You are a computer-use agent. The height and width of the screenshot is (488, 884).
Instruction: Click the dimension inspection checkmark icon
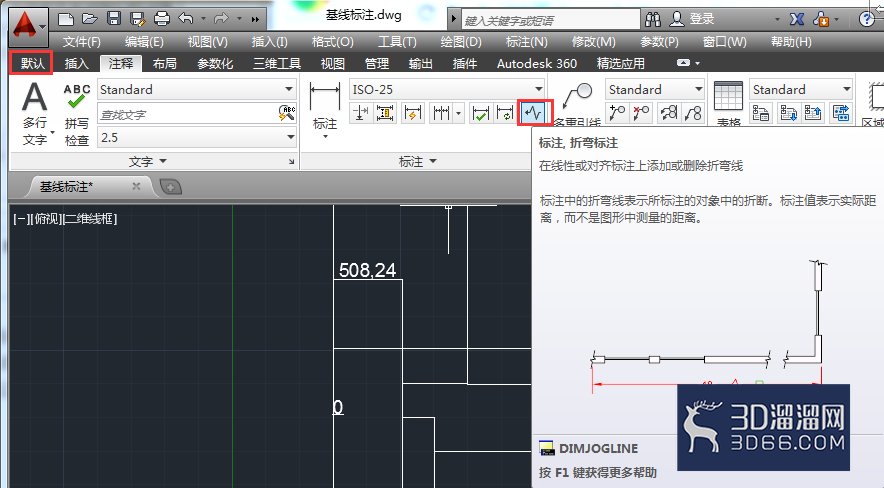[480, 113]
